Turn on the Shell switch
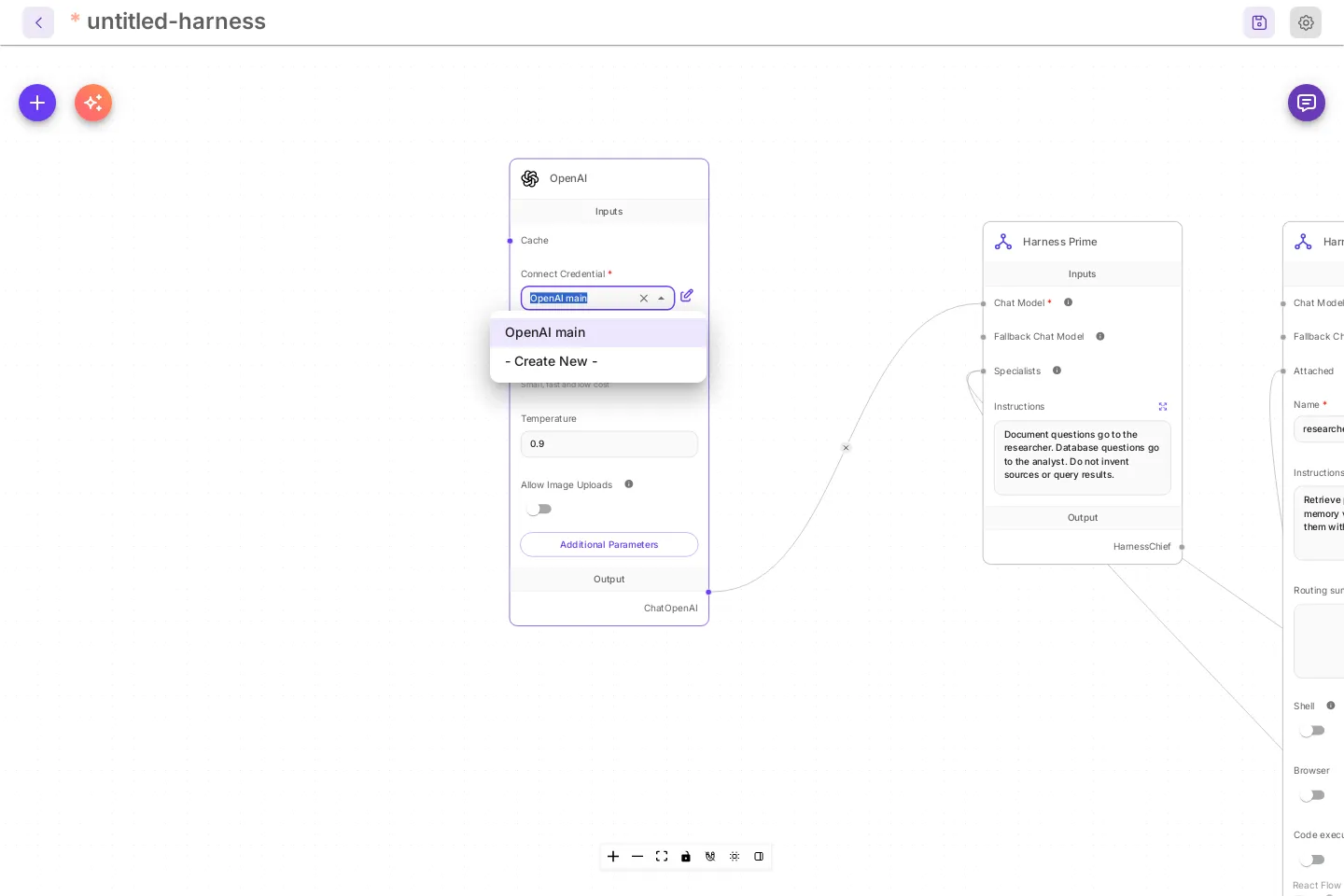 tap(1312, 731)
